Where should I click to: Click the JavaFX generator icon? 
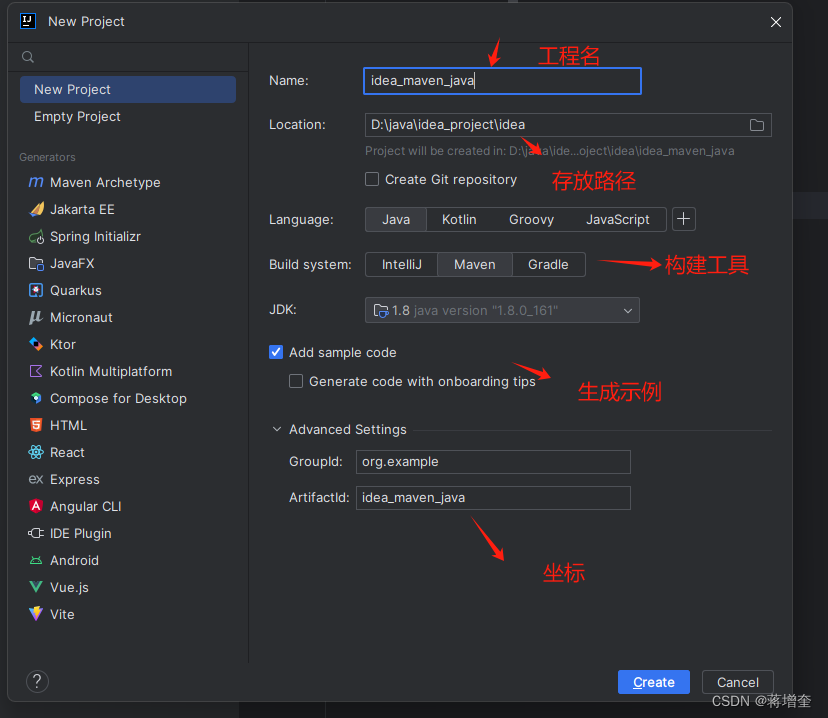36,263
